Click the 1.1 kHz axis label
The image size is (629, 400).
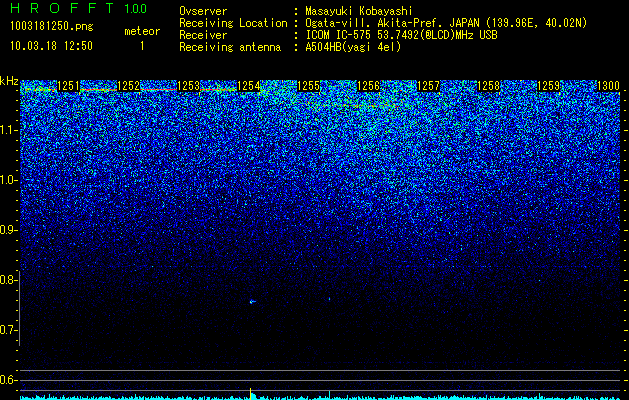7,130
